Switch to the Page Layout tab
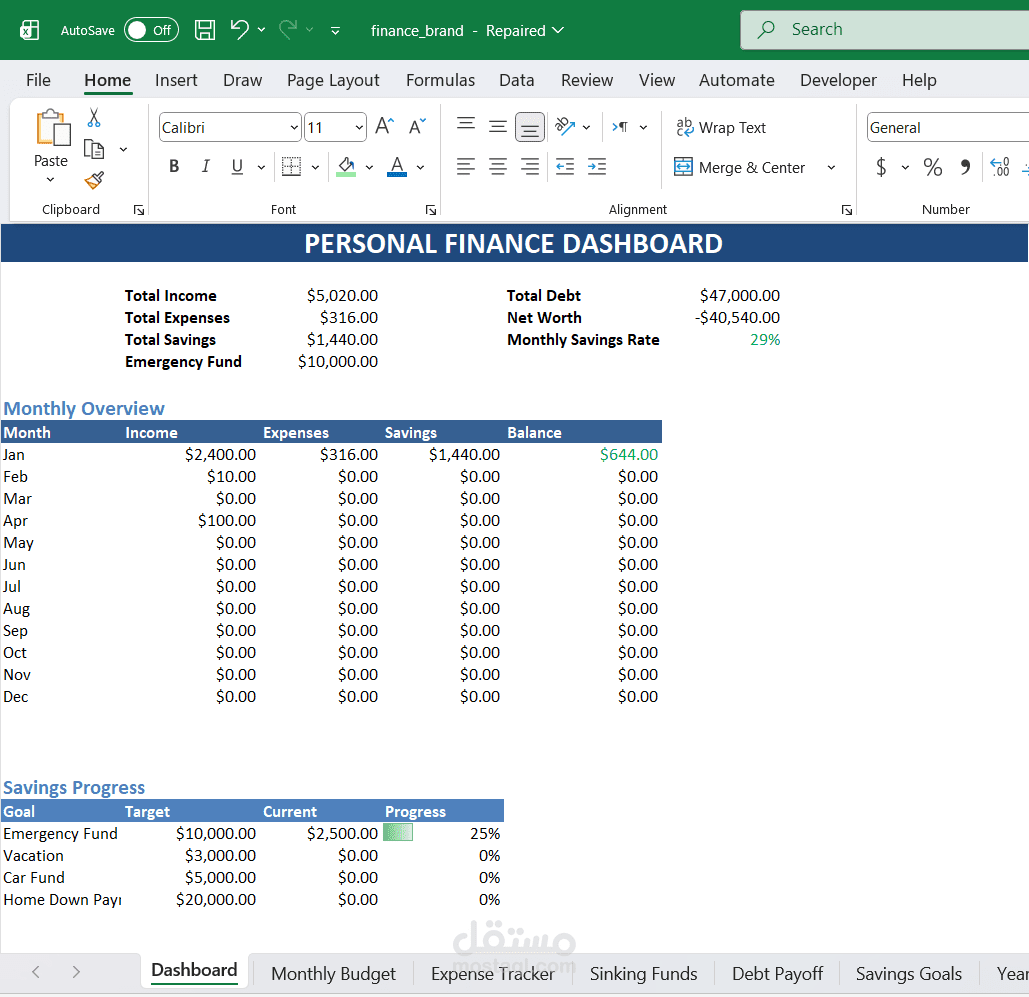1029x997 pixels. tap(333, 80)
